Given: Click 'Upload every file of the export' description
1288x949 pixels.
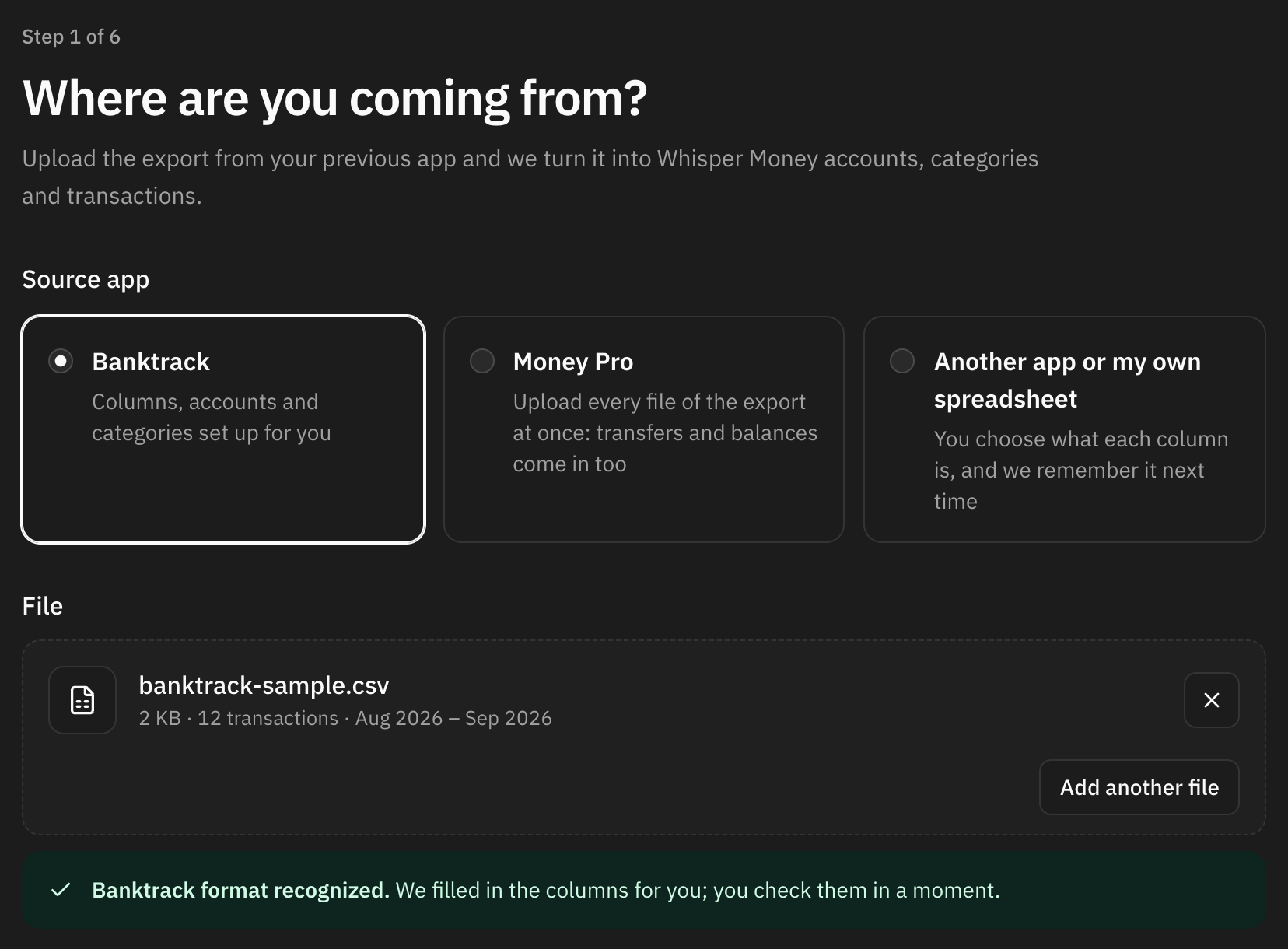Looking at the screenshot, I should tap(665, 433).
